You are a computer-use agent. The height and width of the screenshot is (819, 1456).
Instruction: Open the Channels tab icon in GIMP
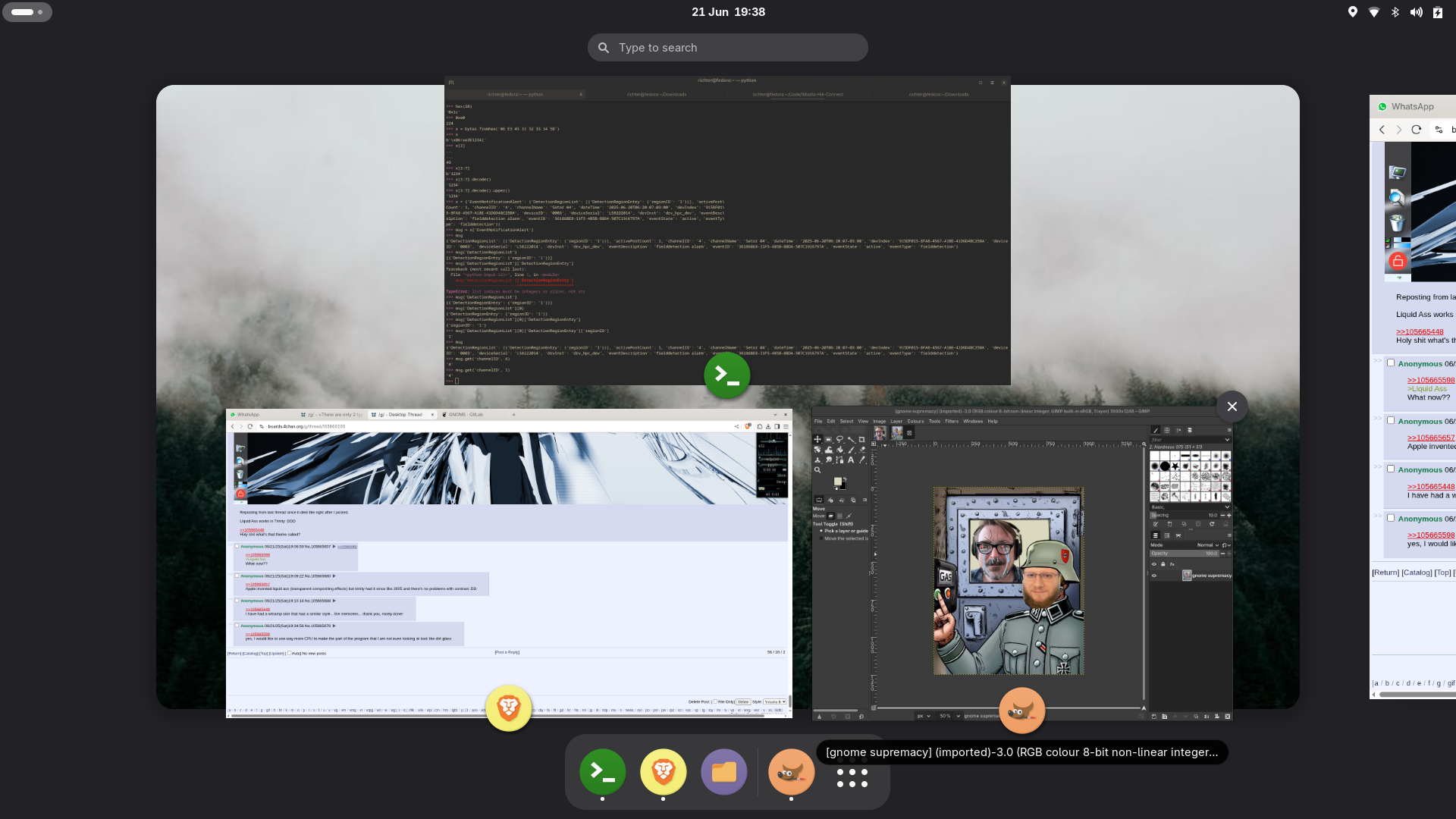click(1167, 535)
